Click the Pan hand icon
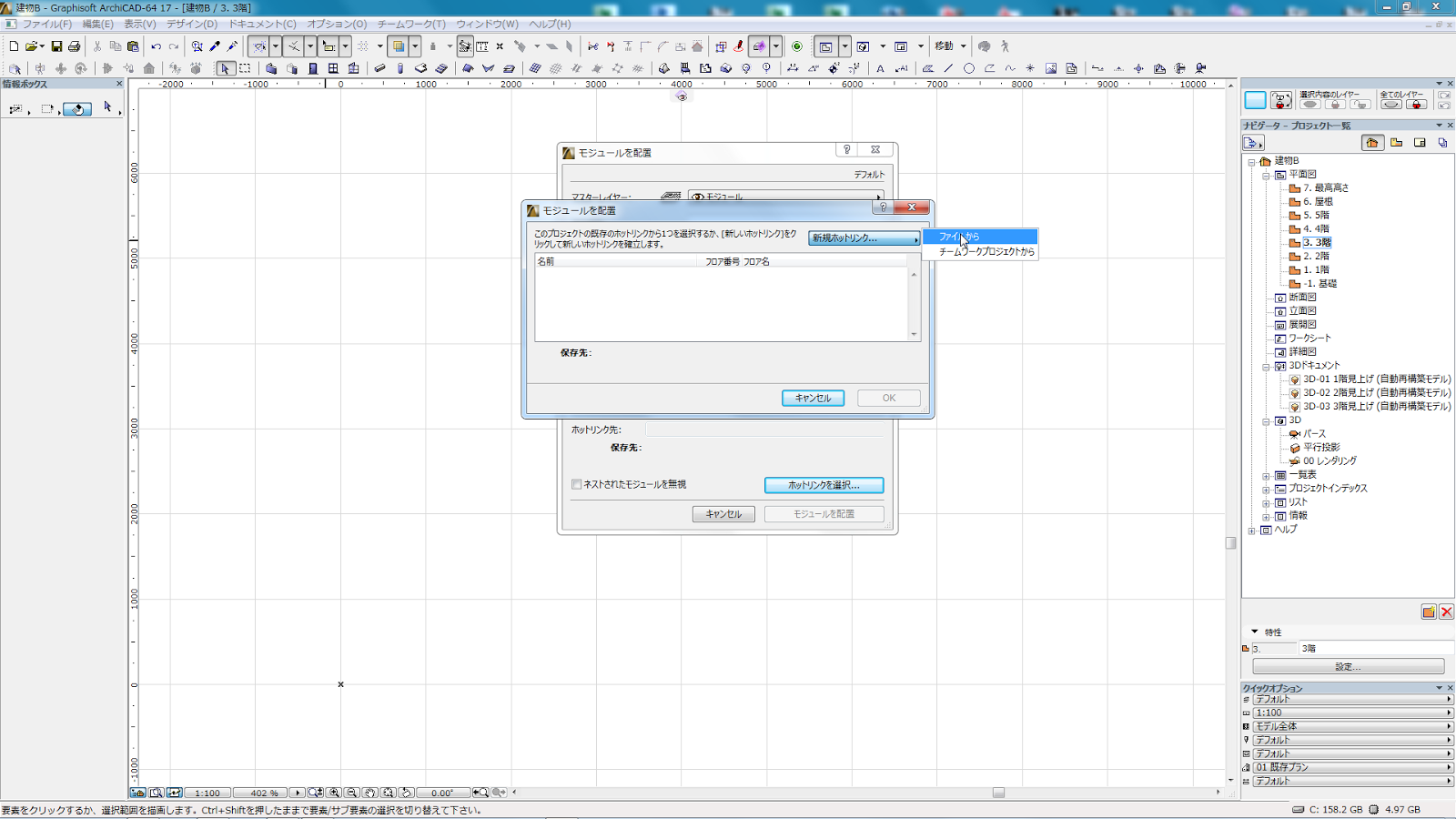Viewport: 1456px width, 819px height. click(370, 793)
